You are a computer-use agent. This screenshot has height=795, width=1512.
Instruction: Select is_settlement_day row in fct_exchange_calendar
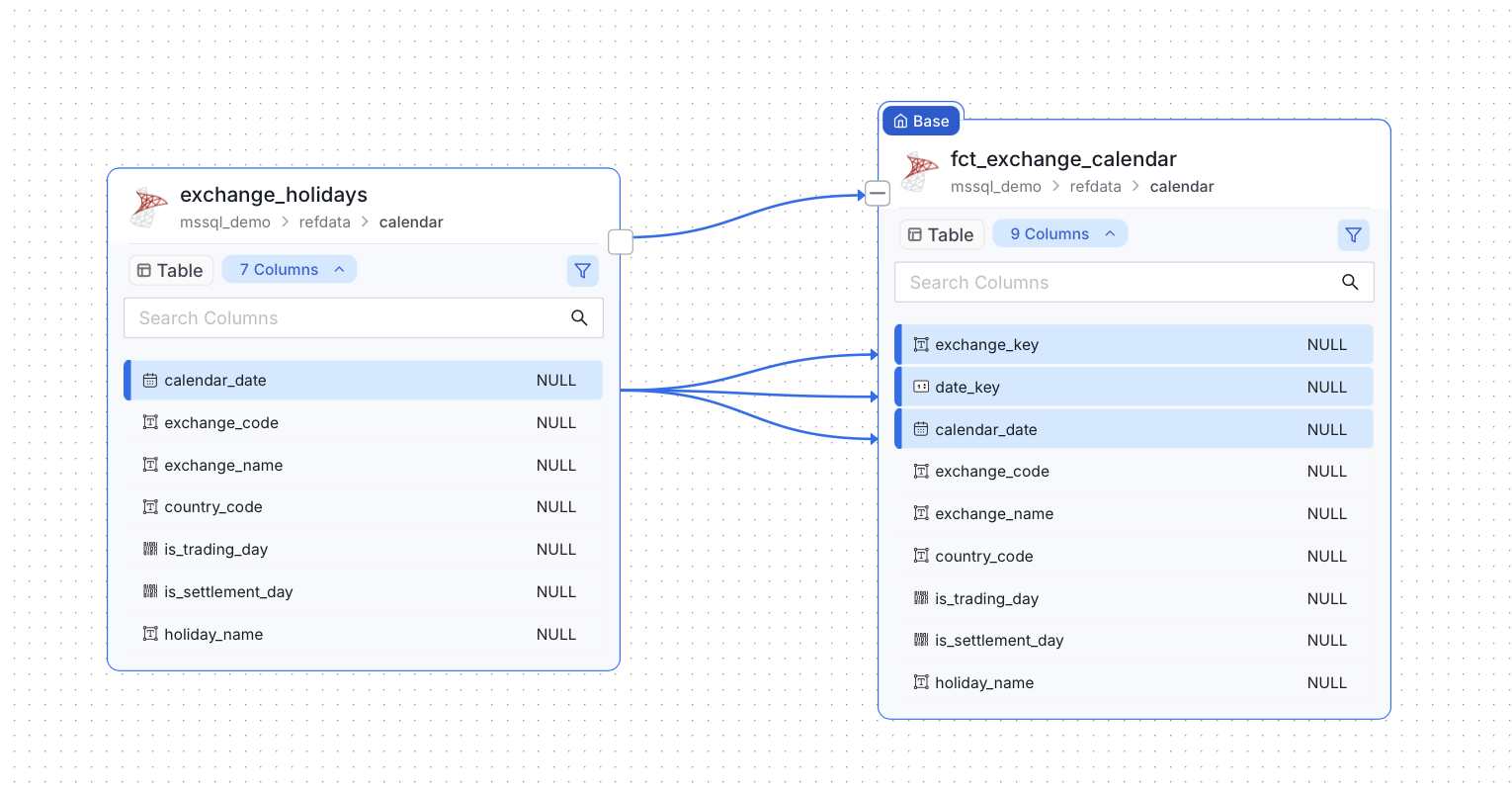pos(1134,640)
